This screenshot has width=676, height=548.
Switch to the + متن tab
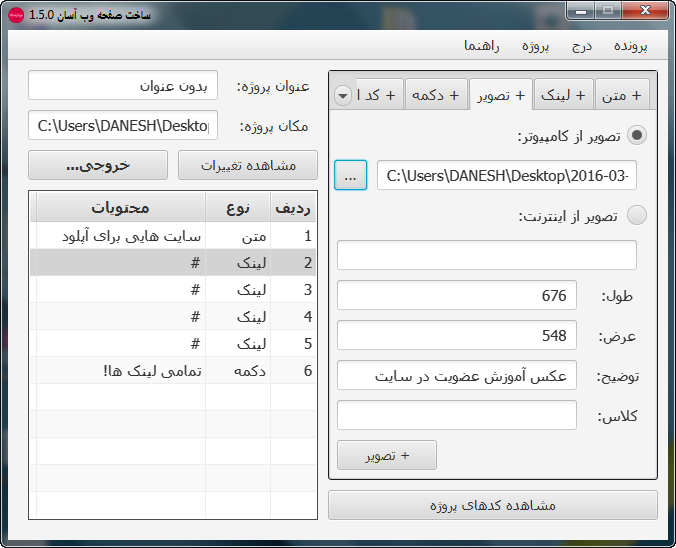622,95
